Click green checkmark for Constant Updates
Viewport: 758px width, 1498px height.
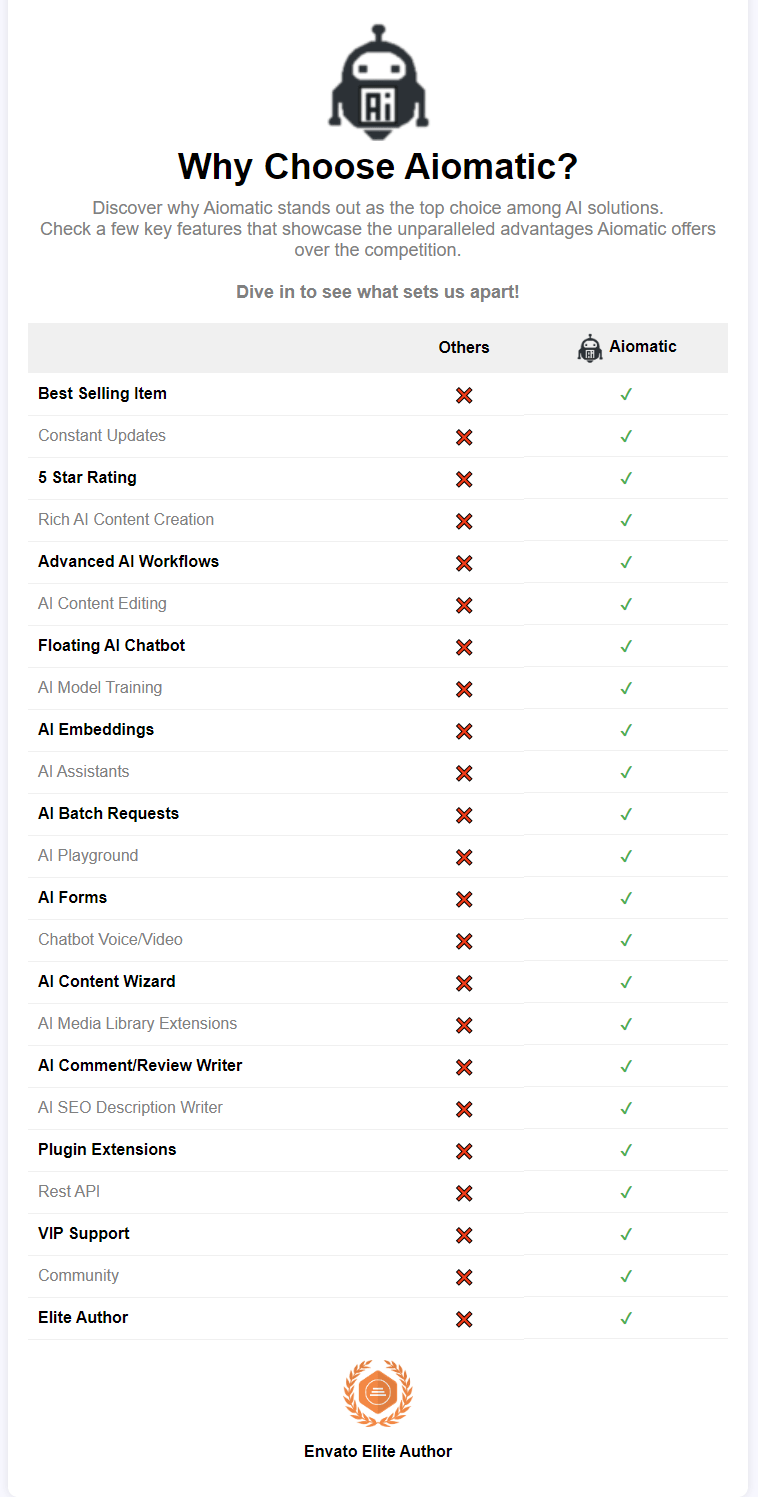click(x=626, y=436)
